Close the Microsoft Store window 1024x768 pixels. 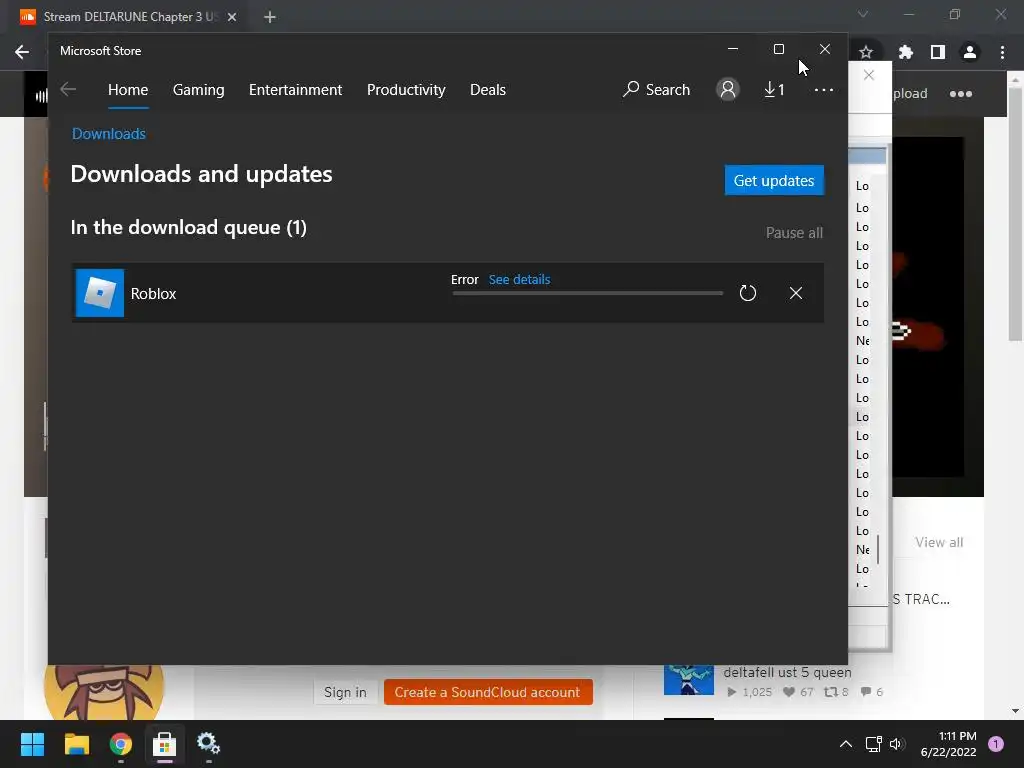(x=825, y=49)
